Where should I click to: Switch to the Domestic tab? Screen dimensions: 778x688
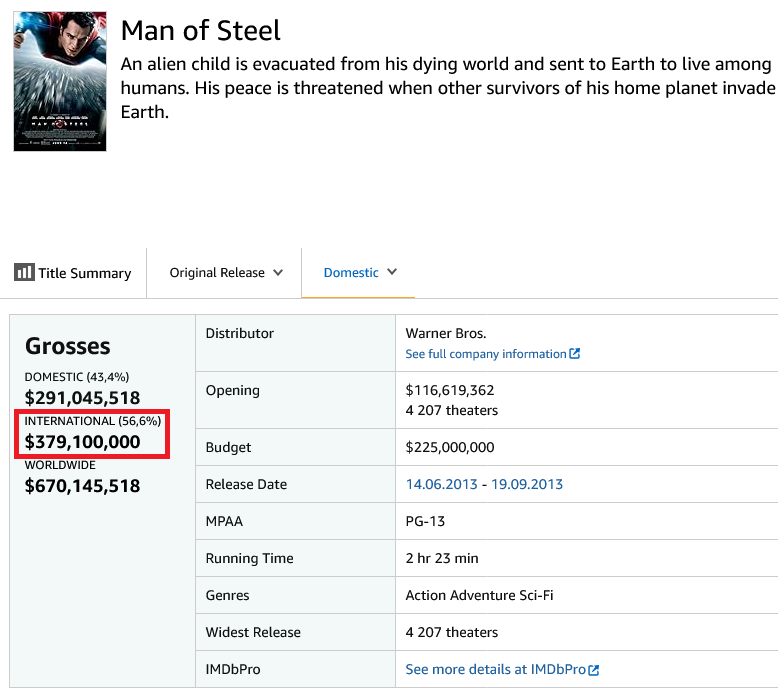360,272
